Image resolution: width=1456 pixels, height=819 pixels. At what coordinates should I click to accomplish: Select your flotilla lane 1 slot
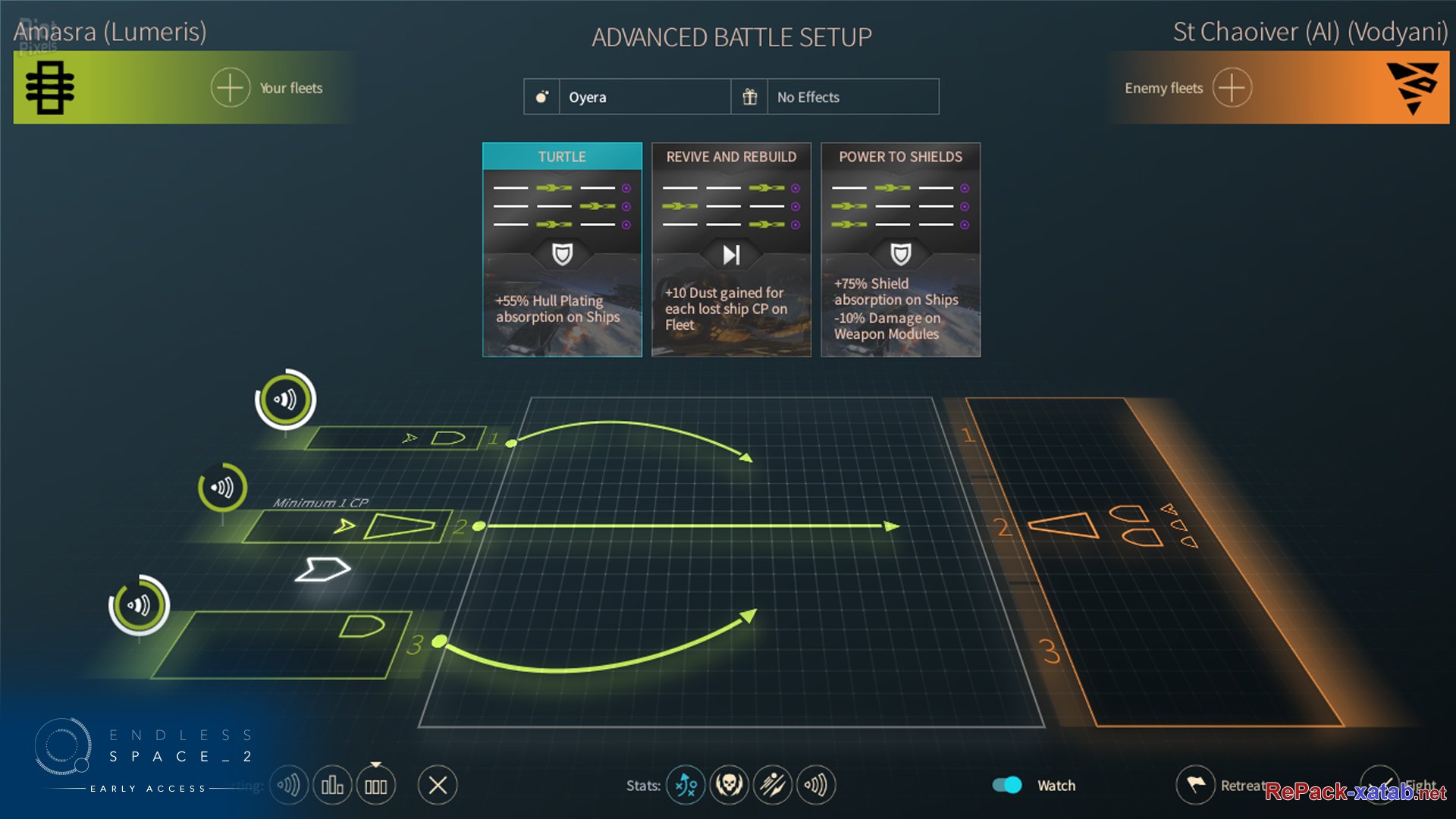(395, 438)
